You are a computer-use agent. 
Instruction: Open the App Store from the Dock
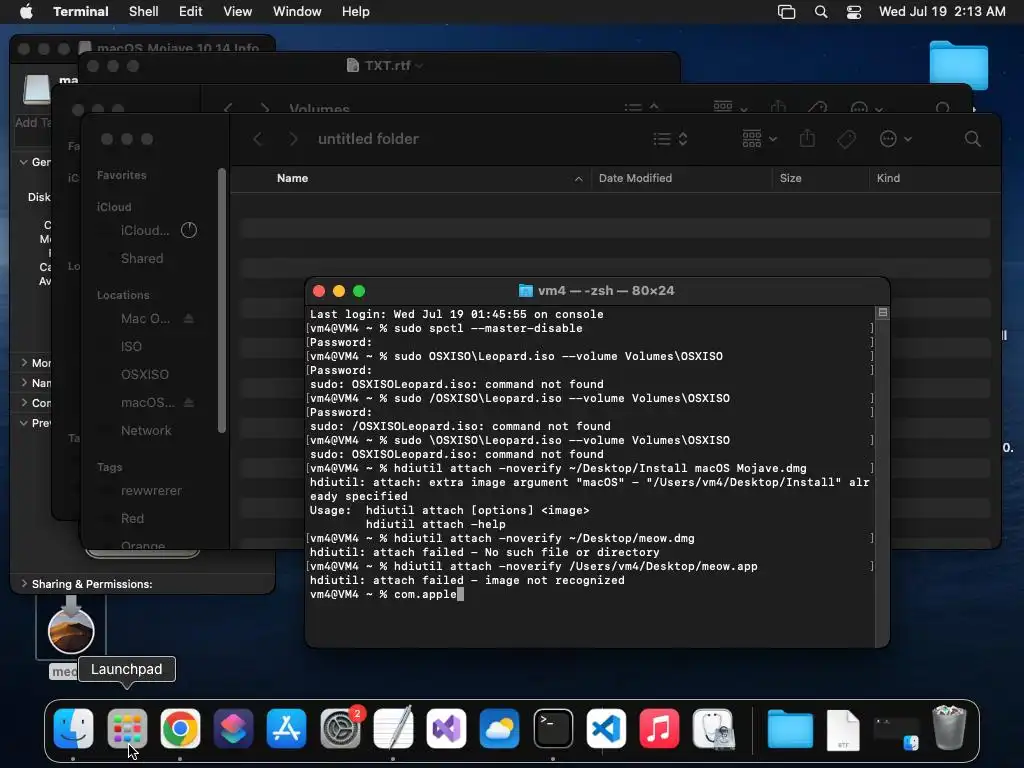point(286,728)
